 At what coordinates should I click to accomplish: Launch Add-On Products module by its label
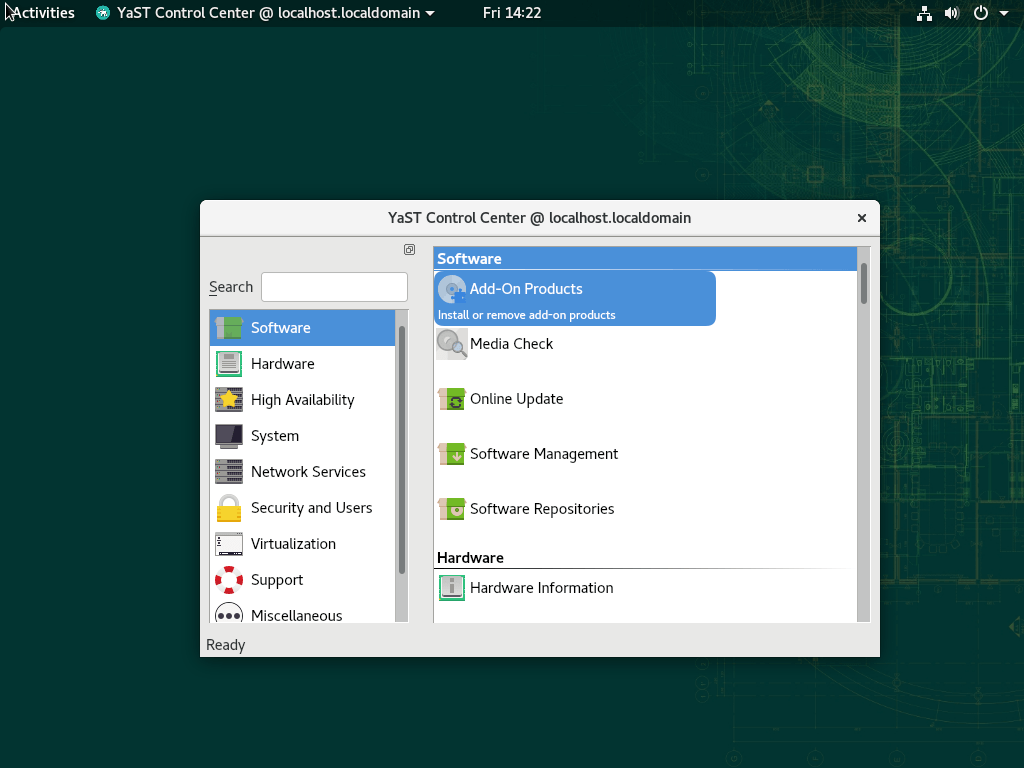point(526,289)
